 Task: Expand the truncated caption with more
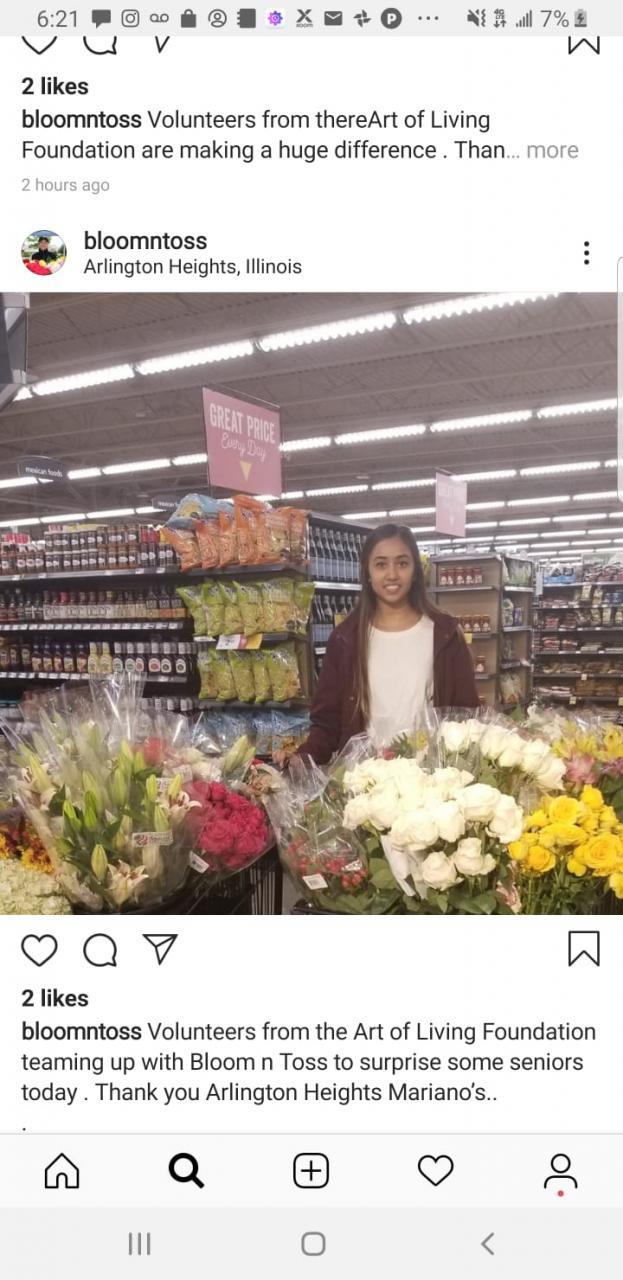pos(552,150)
